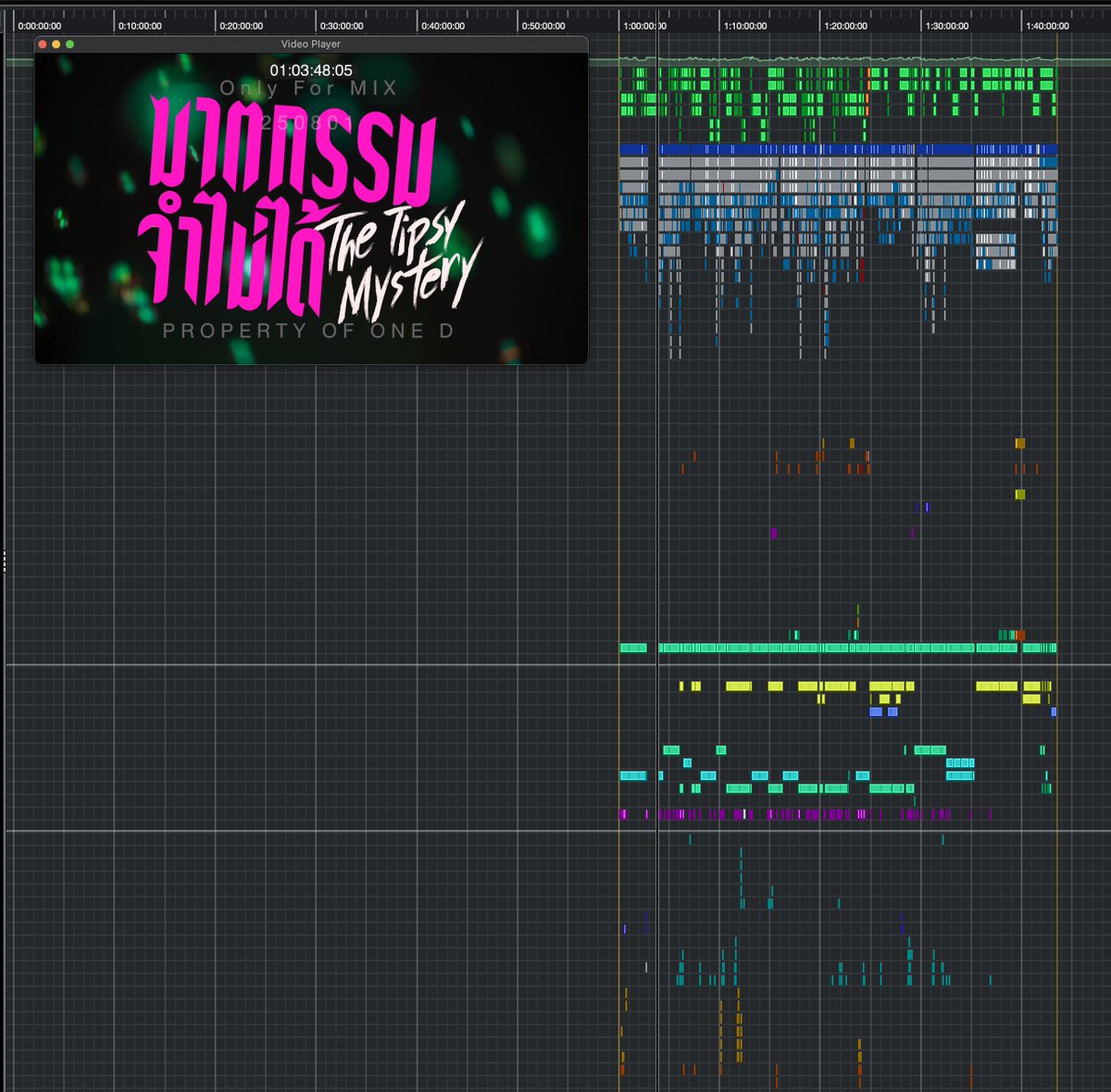Close the Video Player window

point(43,44)
